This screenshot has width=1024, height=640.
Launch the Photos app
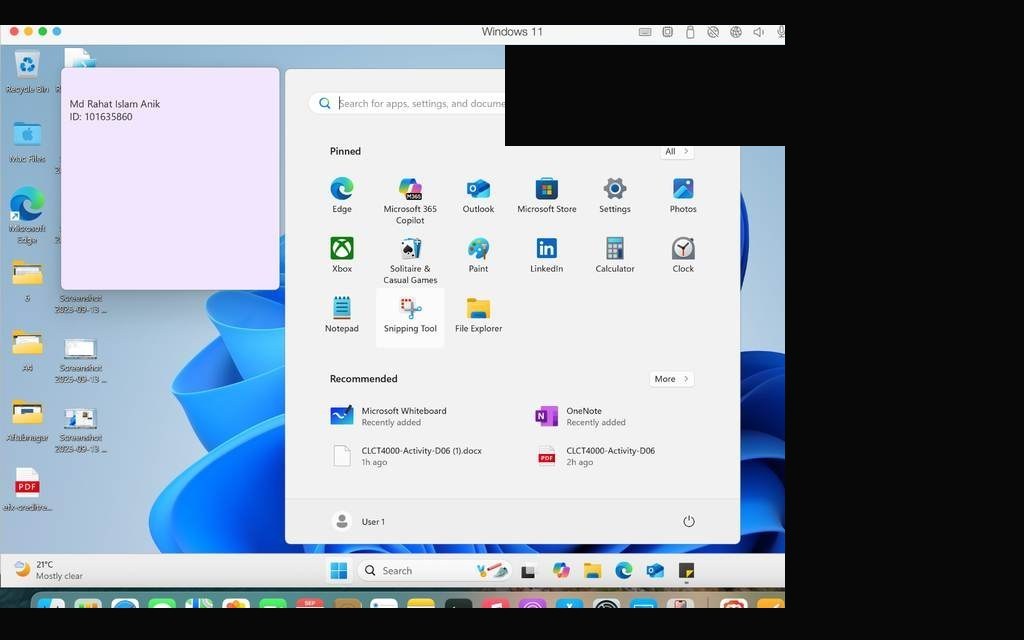(x=683, y=195)
